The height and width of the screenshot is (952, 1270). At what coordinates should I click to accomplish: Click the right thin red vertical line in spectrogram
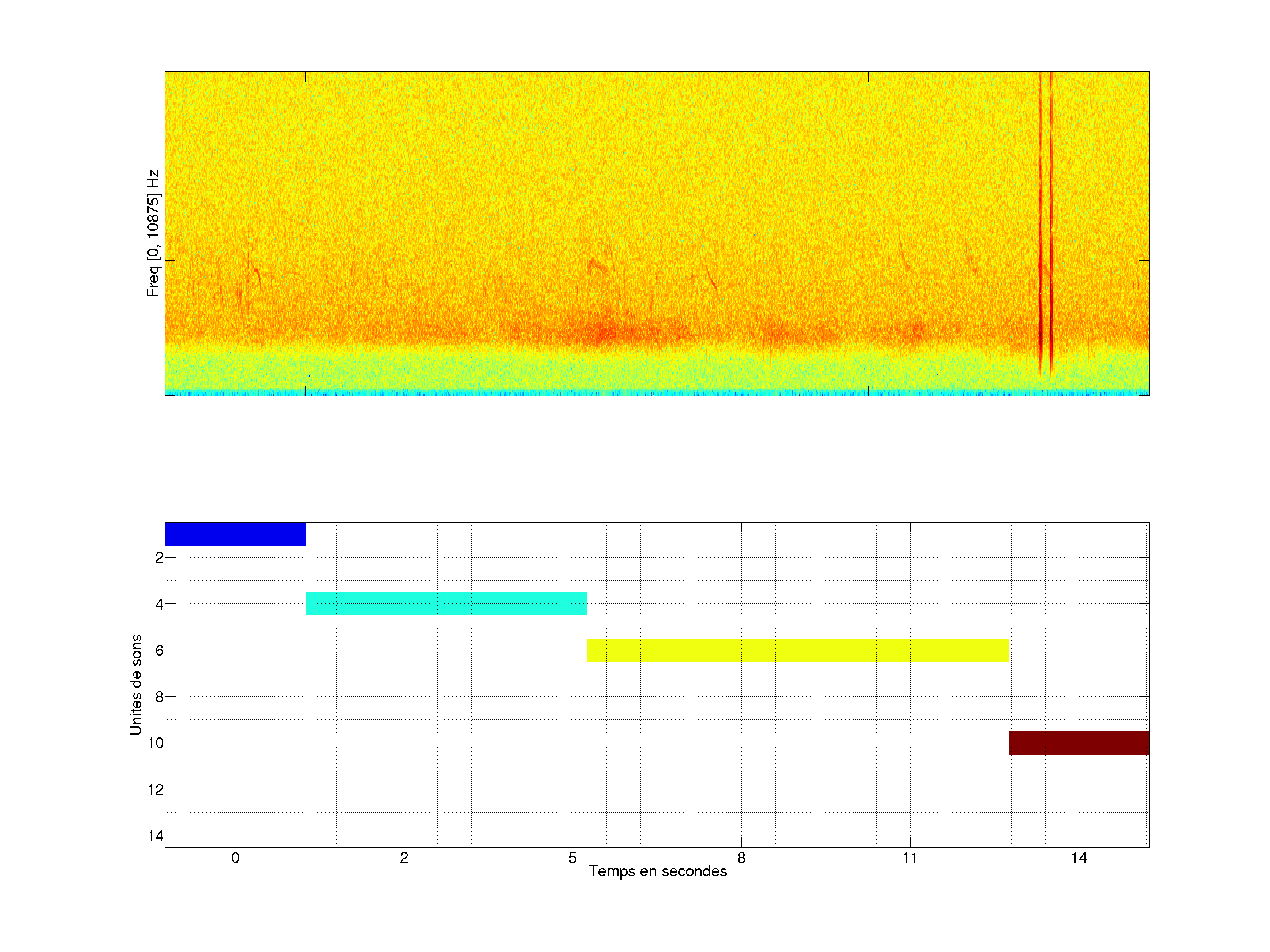(1051, 230)
